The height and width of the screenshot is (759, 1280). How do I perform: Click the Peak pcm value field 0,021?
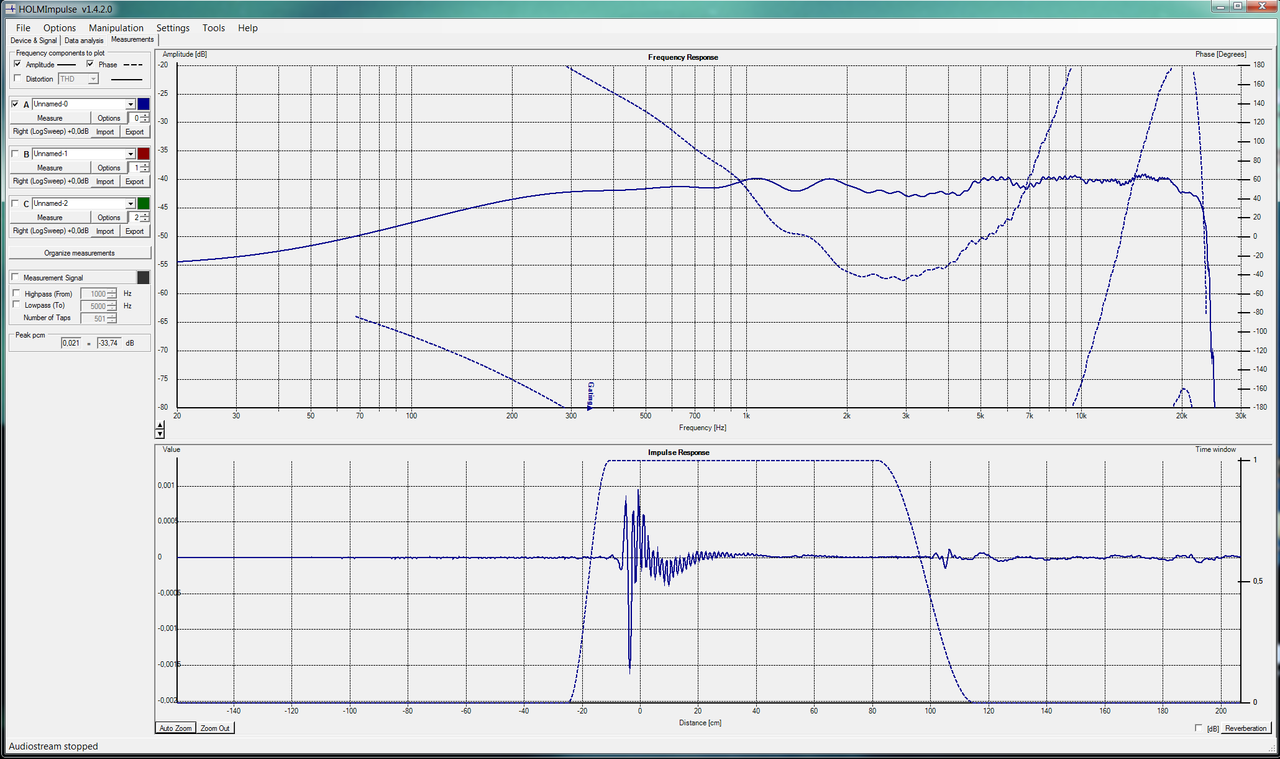(70, 343)
